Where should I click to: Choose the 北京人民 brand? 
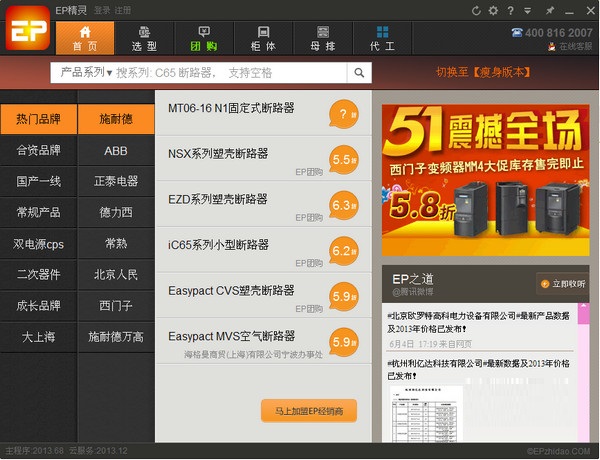(116, 274)
